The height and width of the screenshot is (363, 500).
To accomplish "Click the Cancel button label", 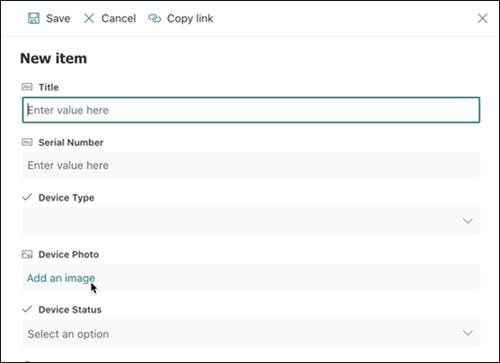I will coord(118,18).
